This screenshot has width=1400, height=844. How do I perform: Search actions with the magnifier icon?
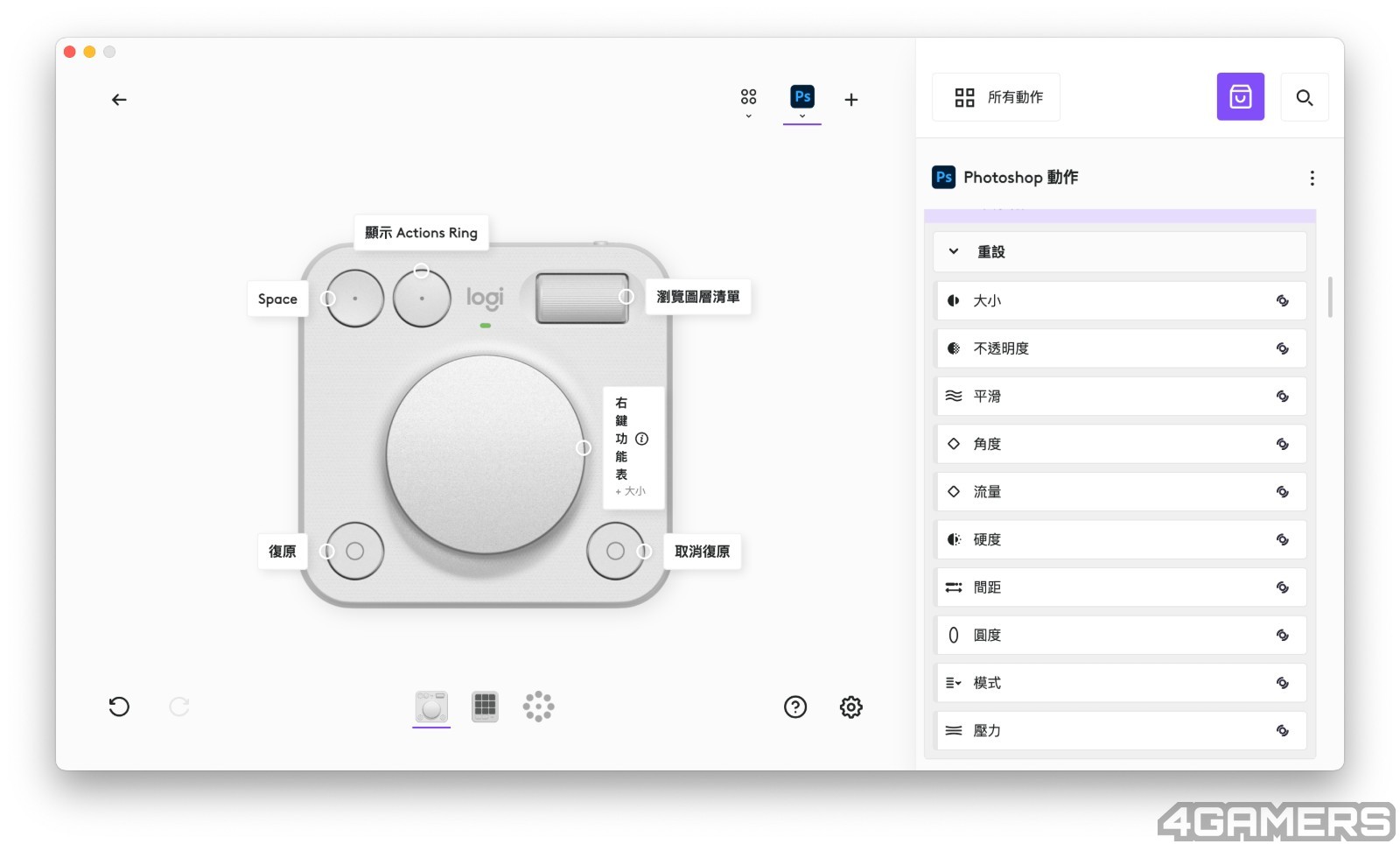tap(1305, 97)
